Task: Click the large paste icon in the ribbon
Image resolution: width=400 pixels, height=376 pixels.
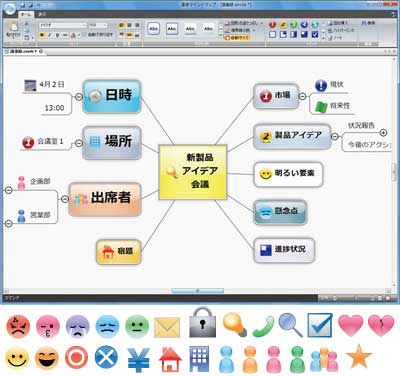Action: pos(13,29)
